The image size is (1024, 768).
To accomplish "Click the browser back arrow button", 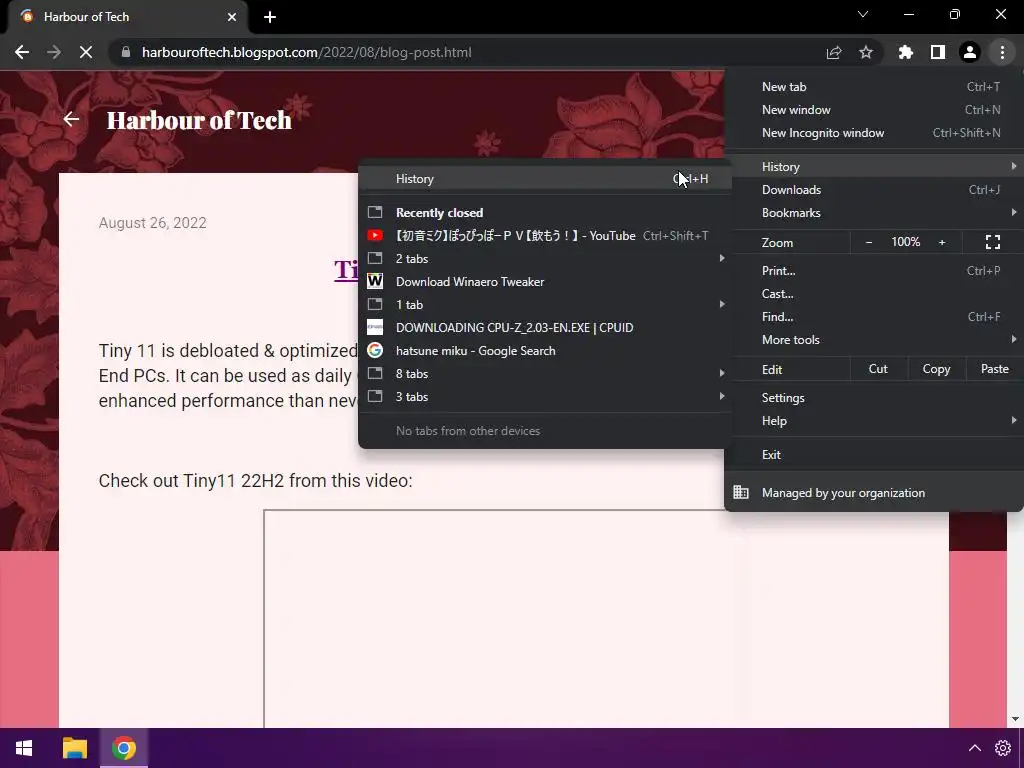I will (x=22, y=52).
